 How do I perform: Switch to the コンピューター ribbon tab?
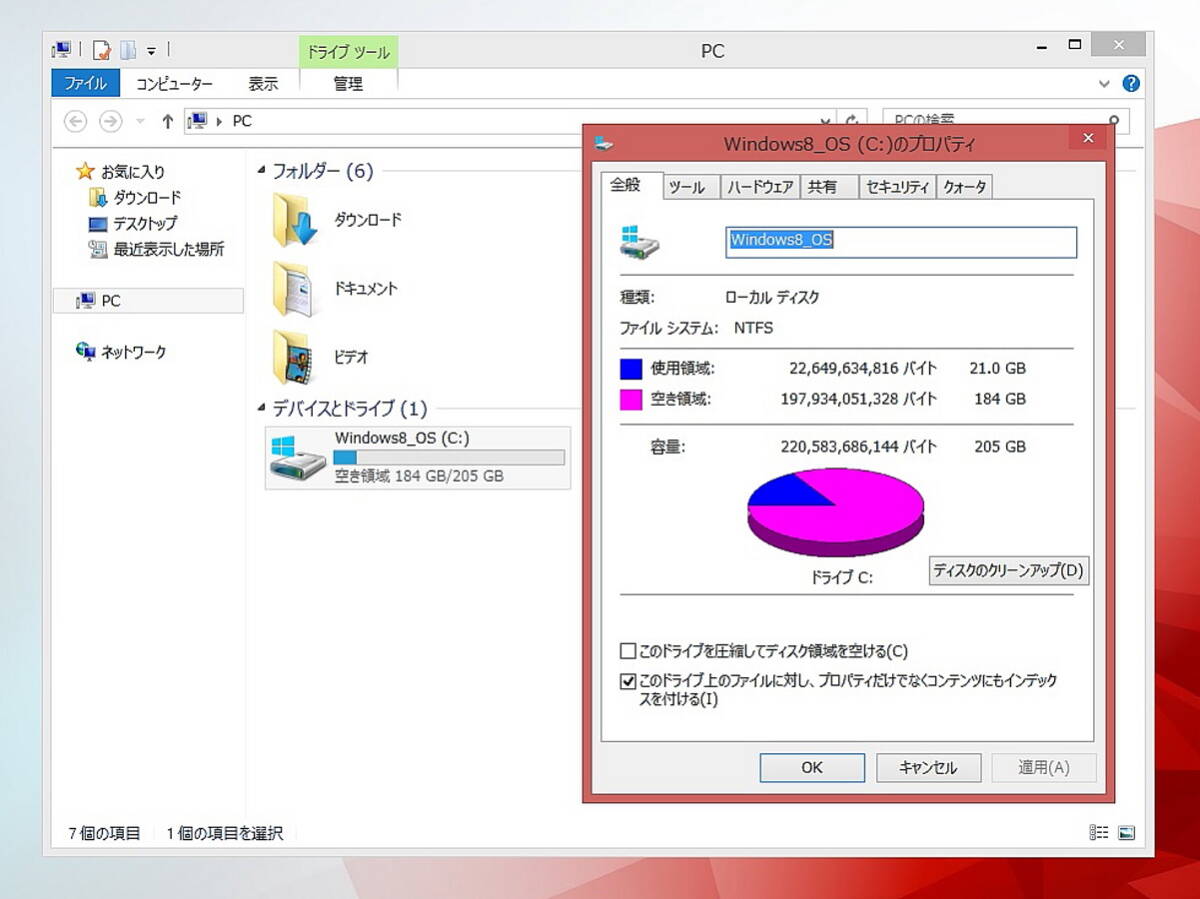(174, 84)
